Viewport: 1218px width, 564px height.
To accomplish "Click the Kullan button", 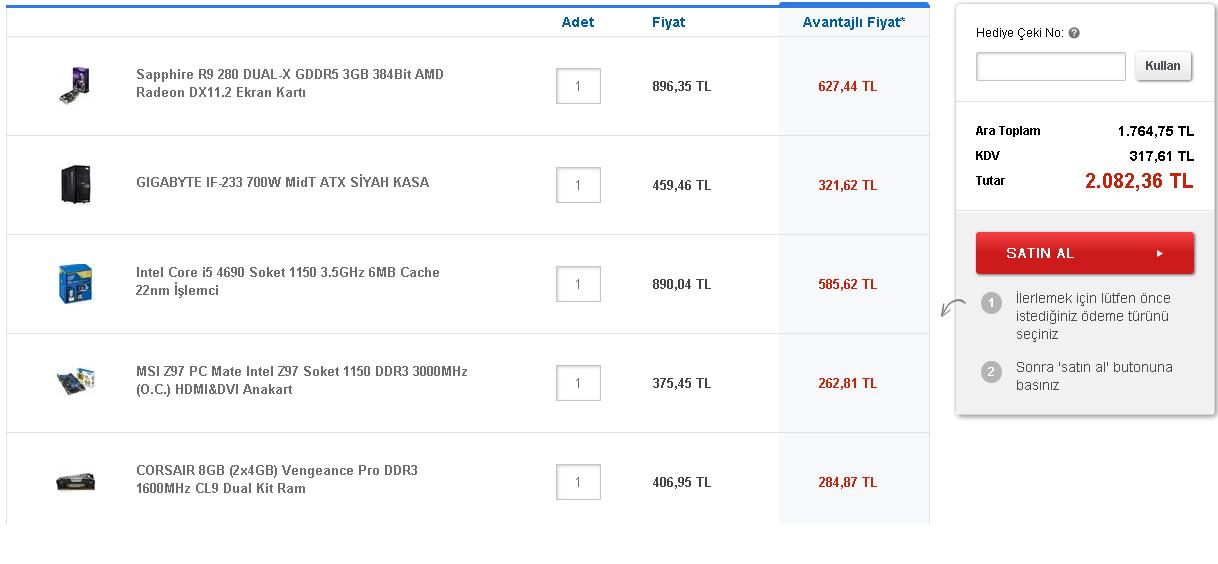I will [1163, 66].
